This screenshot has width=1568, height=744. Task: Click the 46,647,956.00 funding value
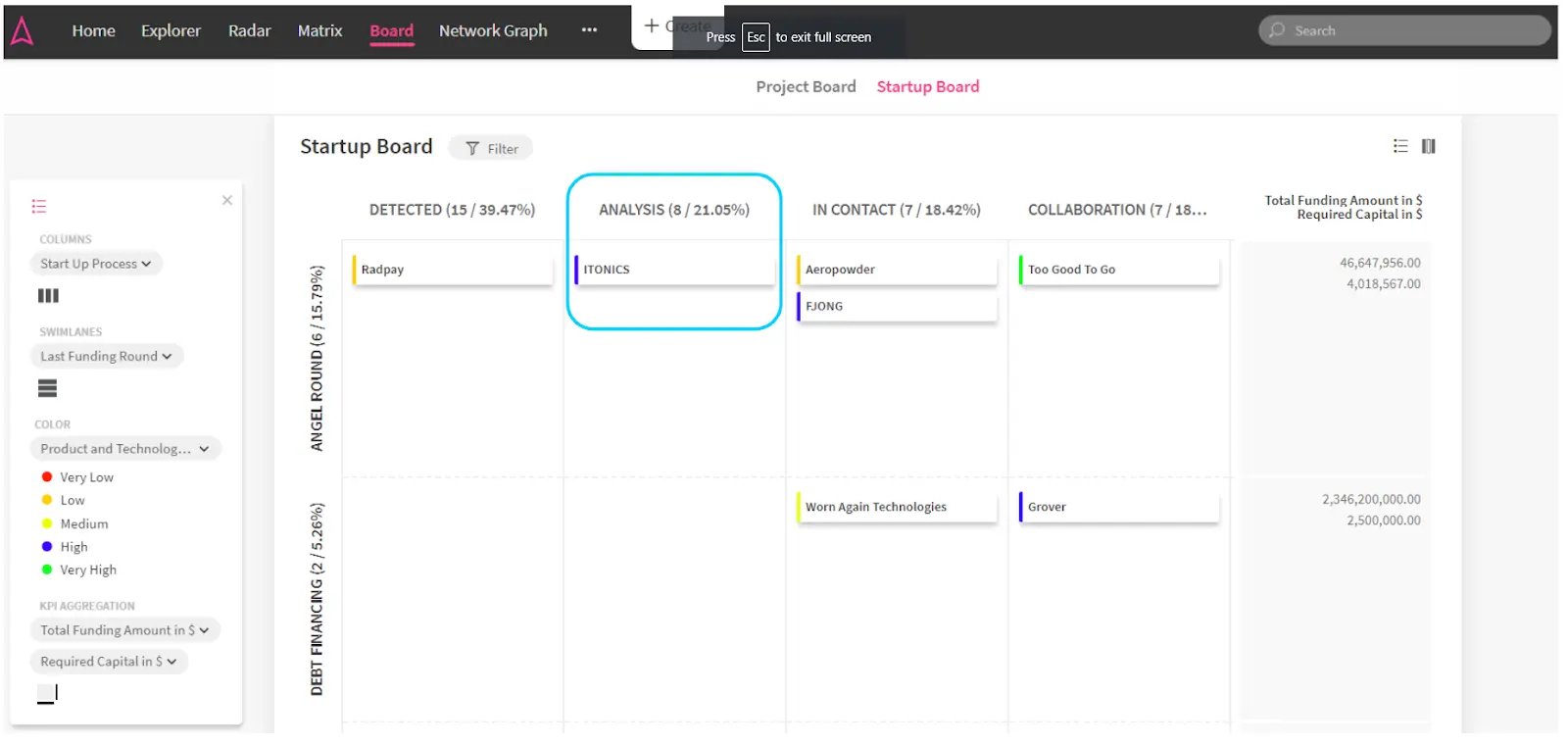tap(1380, 263)
